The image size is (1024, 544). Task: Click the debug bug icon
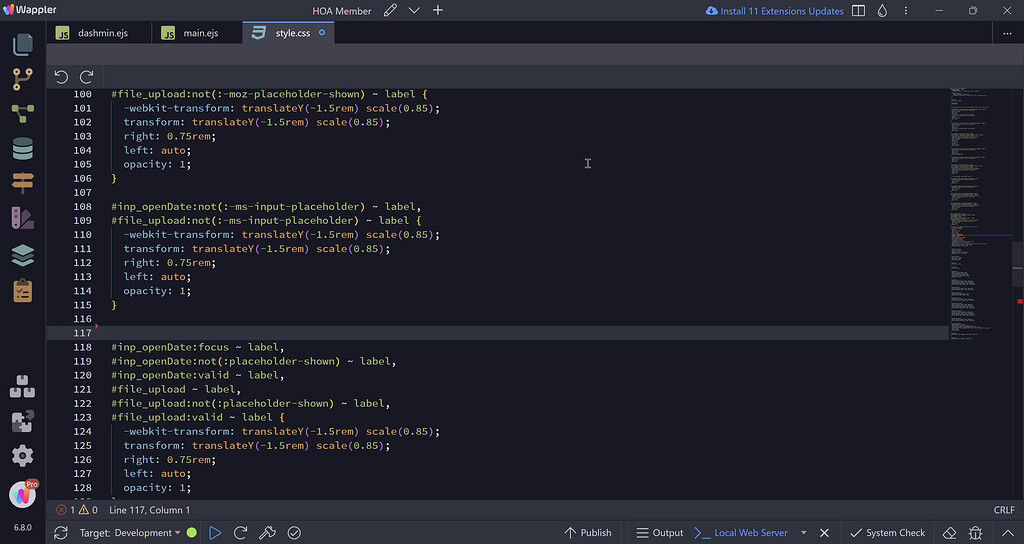tap(976, 533)
